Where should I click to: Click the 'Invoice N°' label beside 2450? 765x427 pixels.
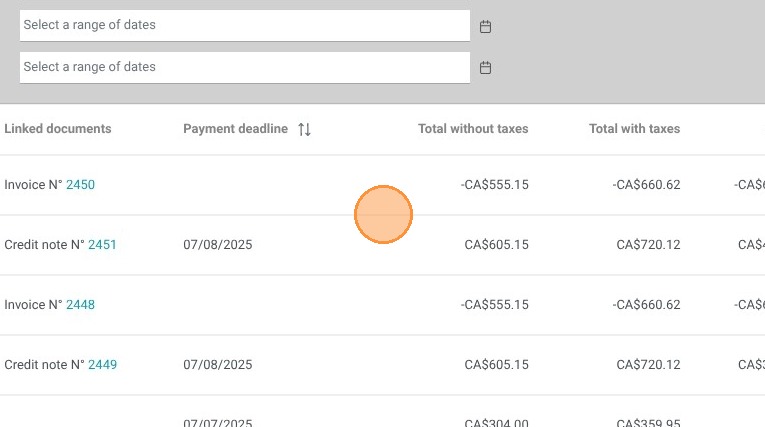(x=33, y=184)
